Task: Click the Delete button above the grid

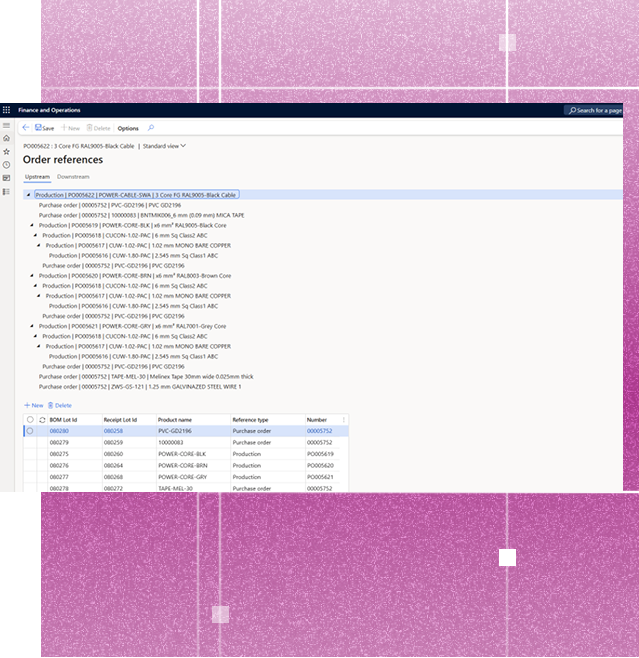Action: [x=60, y=405]
